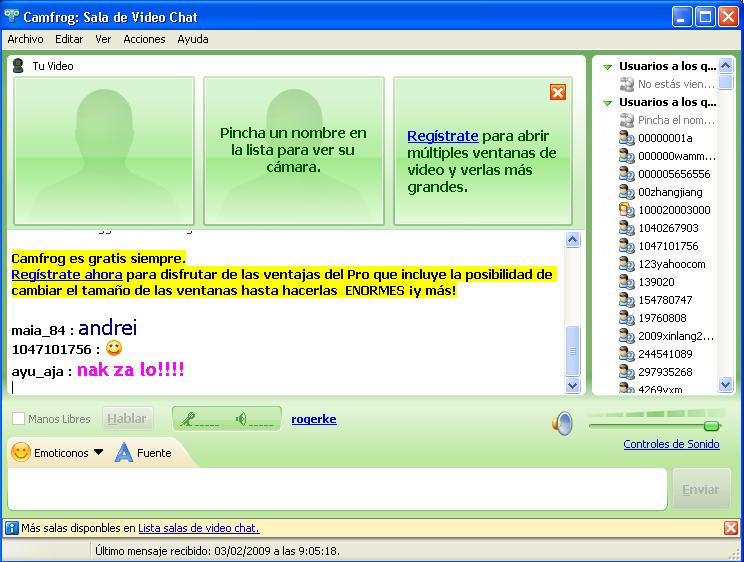Open the Ver menu

click(103, 39)
